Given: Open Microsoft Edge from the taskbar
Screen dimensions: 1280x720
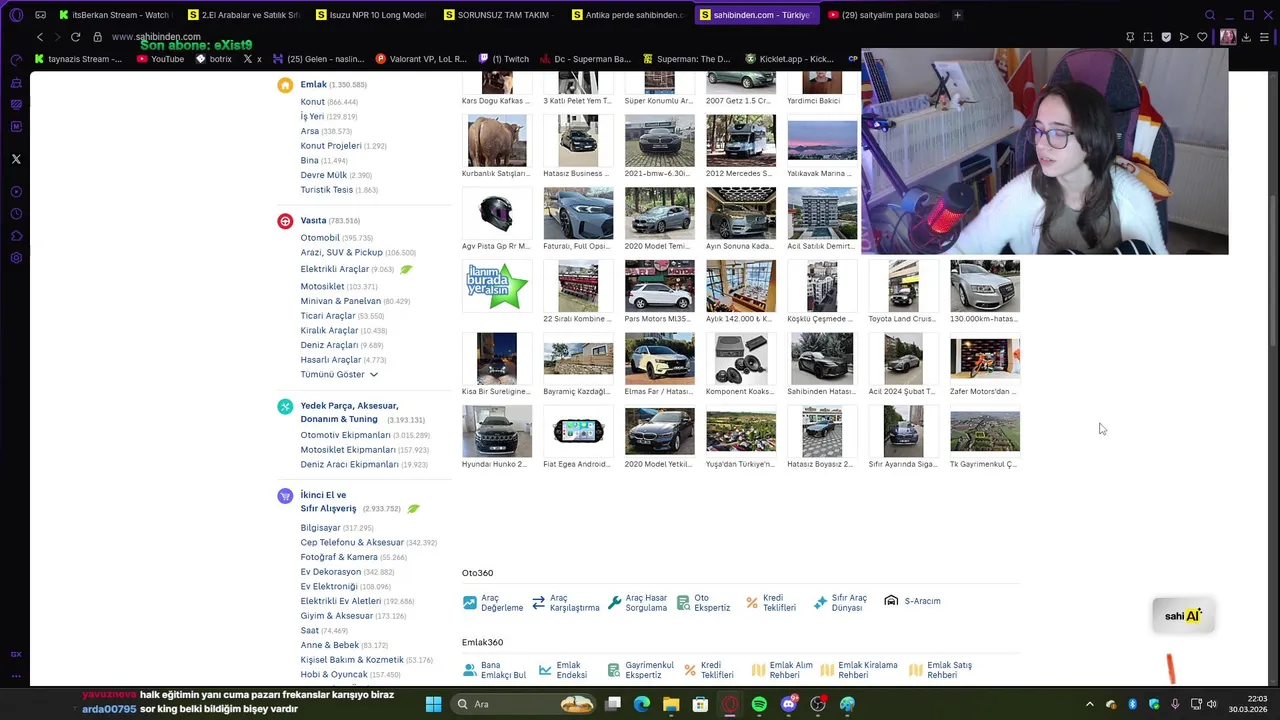Looking at the screenshot, I should (642, 704).
